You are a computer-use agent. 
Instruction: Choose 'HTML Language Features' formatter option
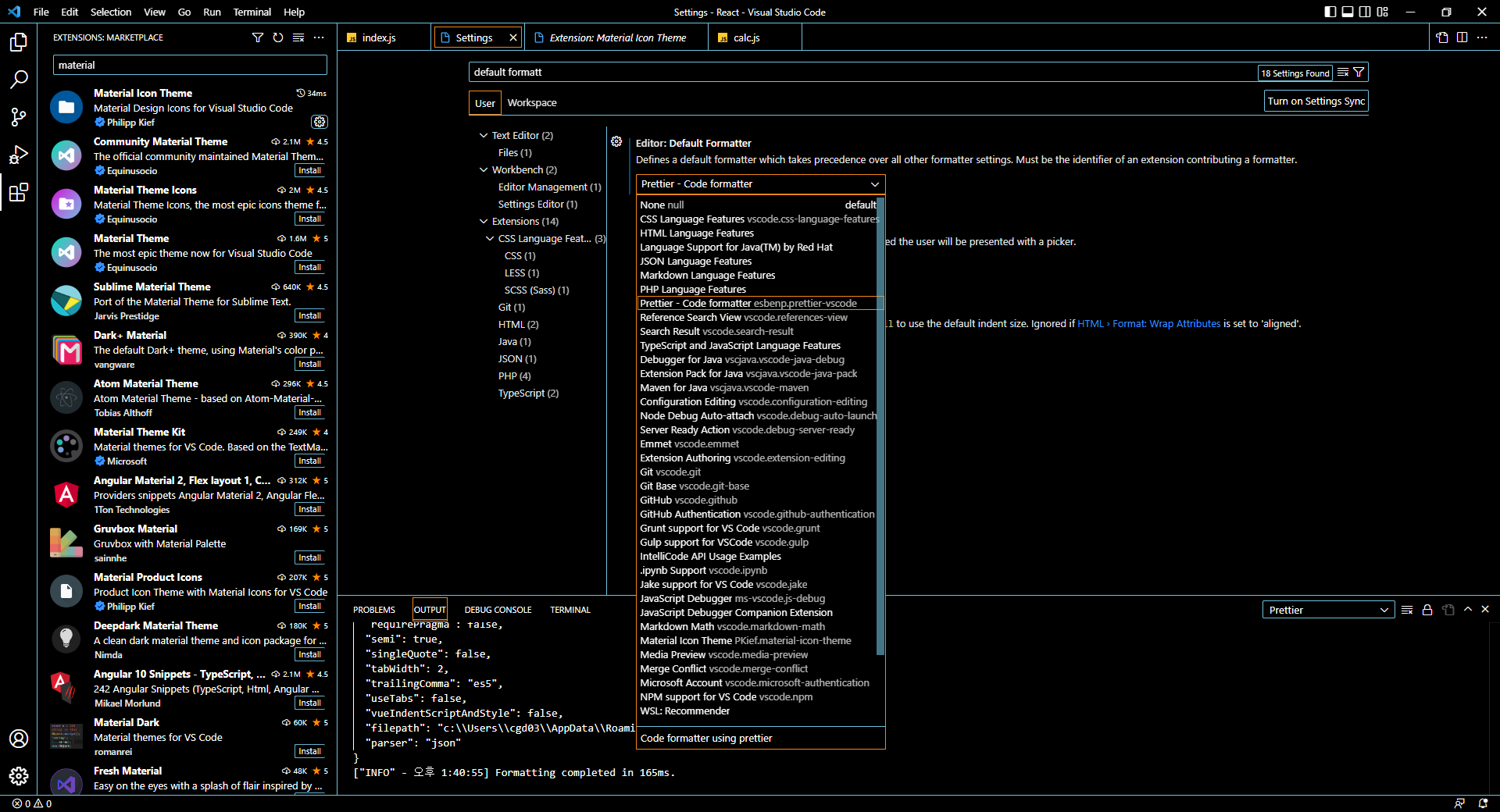coord(758,233)
